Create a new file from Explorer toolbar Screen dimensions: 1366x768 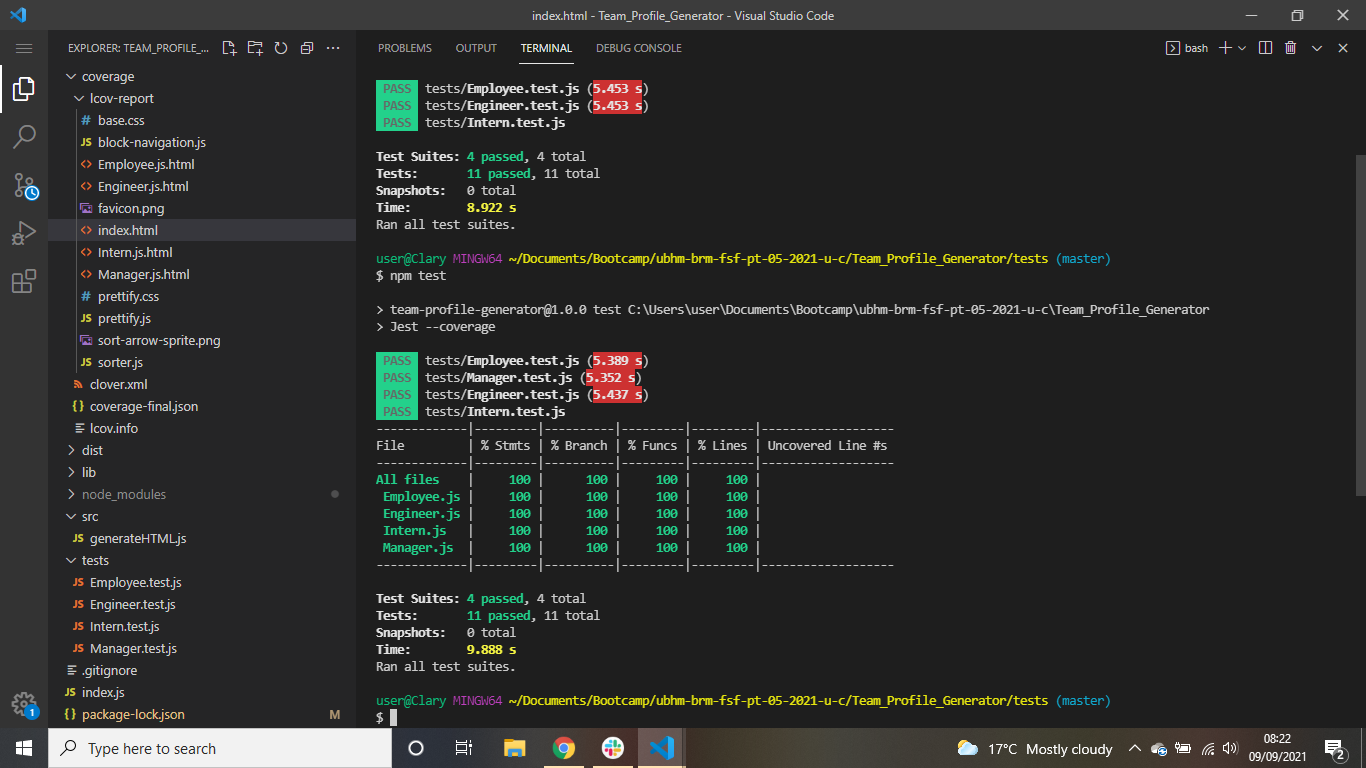click(228, 47)
